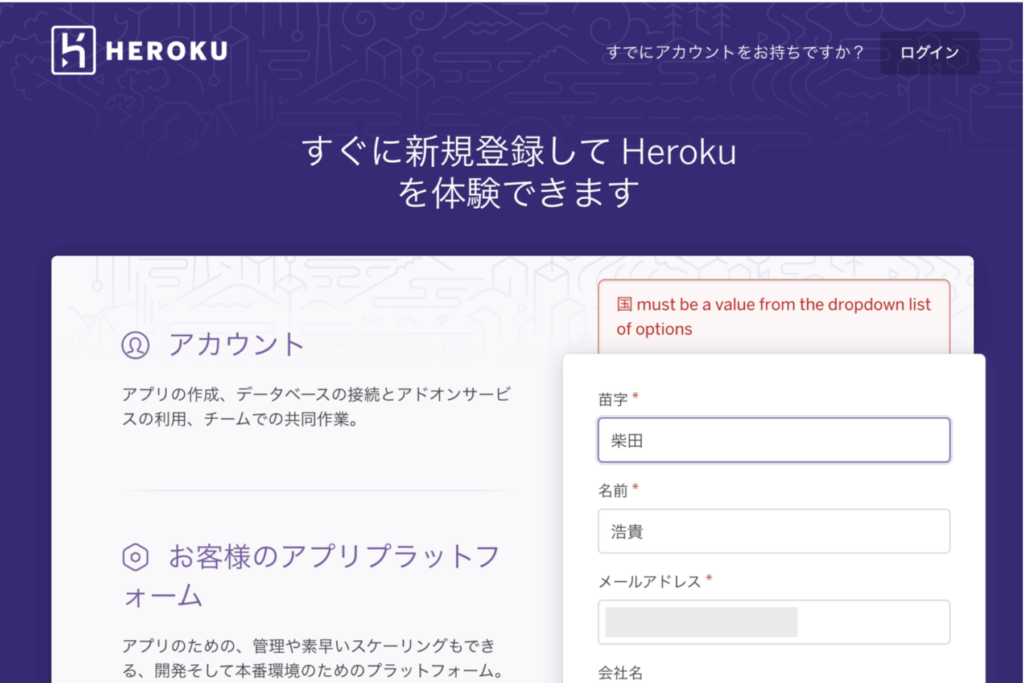The width and height of the screenshot is (1024, 683).
Task: Click the アプリの作成 description paragraph
Action: 316,406
